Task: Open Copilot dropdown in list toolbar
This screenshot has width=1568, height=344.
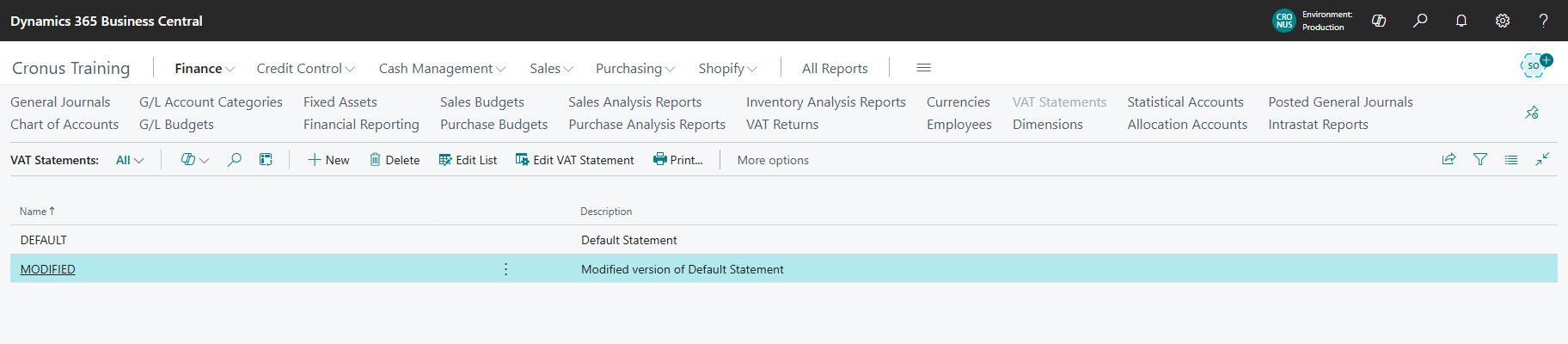Action: [195, 160]
